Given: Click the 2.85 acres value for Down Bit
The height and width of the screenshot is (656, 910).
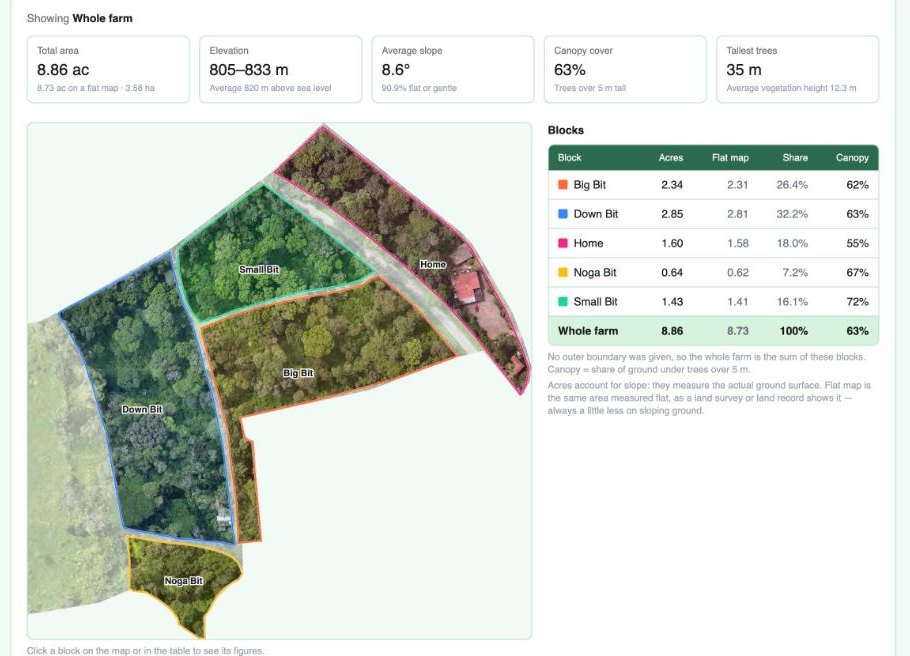Looking at the screenshot, I should 672,214.
